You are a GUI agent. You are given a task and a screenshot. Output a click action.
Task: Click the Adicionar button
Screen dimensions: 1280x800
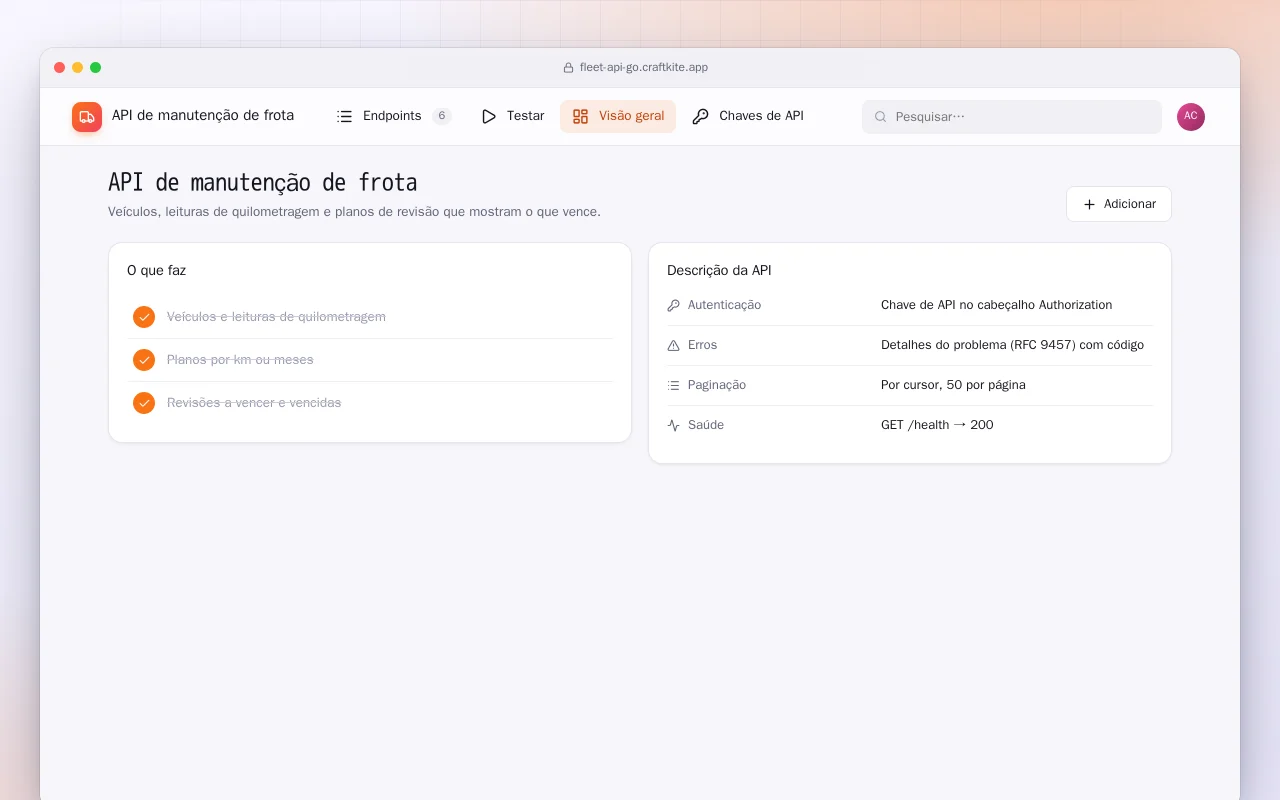[x=1119, y=204]
